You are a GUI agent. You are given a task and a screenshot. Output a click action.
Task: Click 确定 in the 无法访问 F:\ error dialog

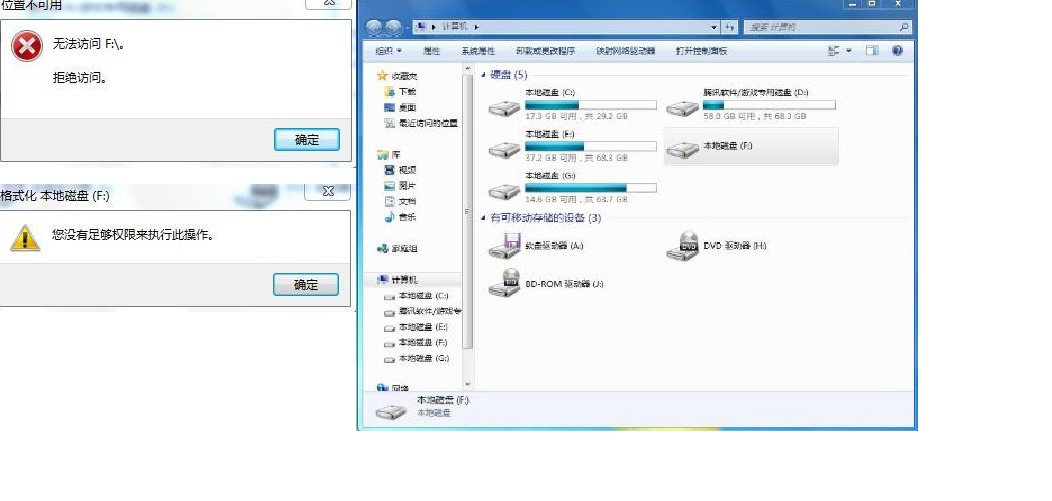click(307, 140)
